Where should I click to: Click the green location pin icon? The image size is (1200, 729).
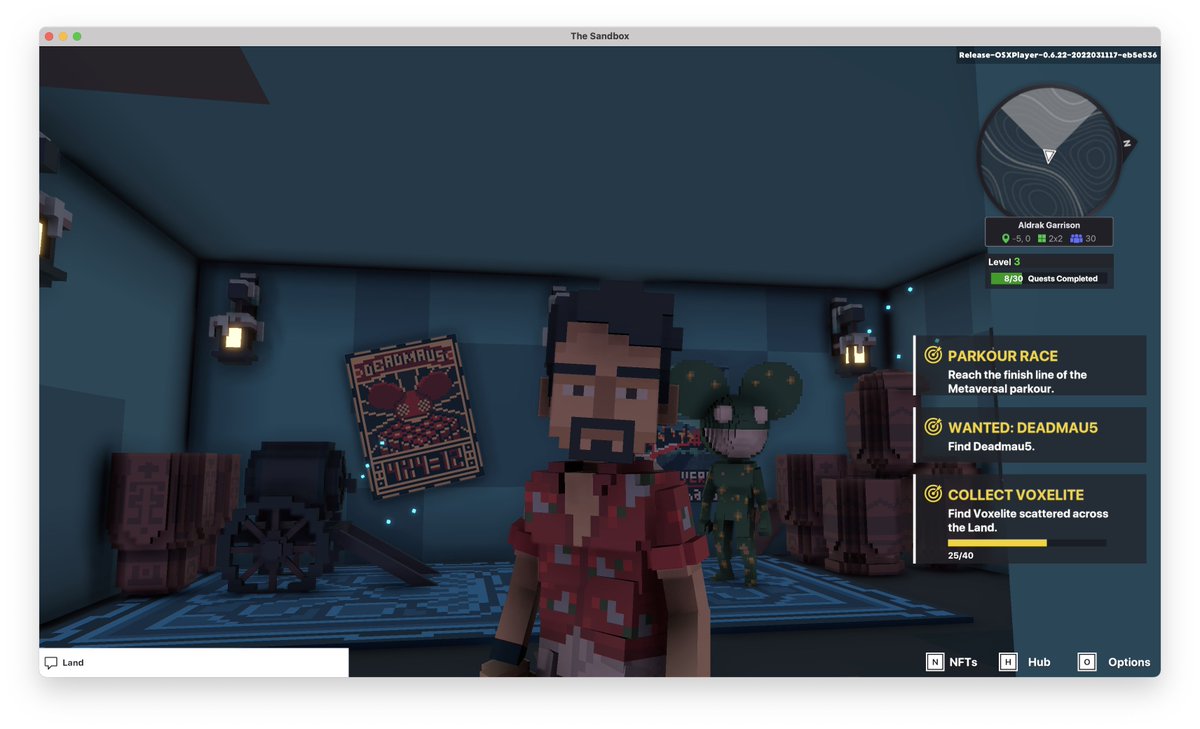[x=1006, y=239]
